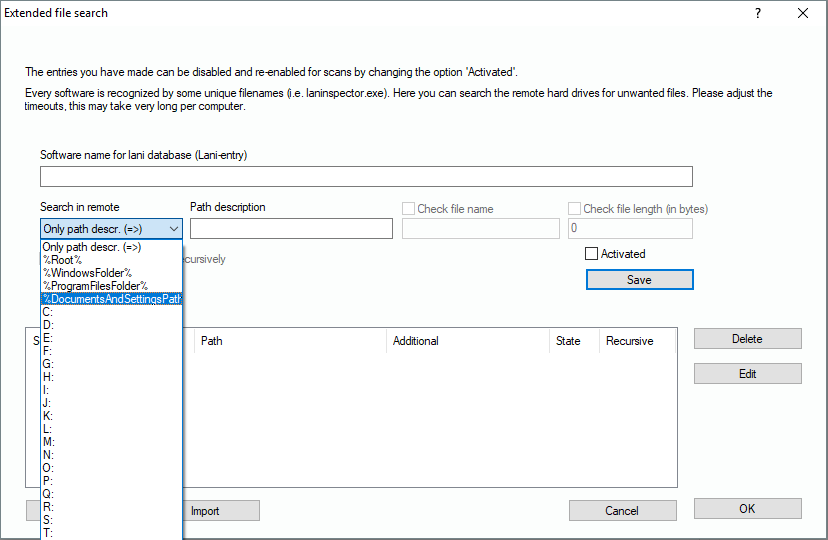Open Import function
828x540 pixels.
[205, 511]
